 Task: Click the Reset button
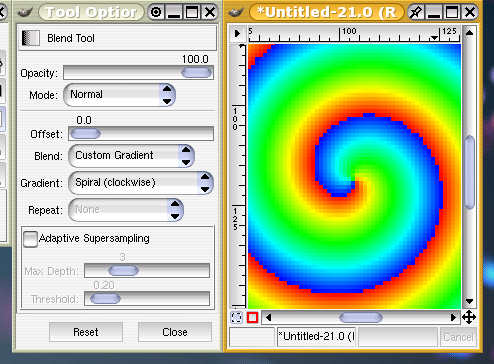pyautogui.click(x=86, y=332)
